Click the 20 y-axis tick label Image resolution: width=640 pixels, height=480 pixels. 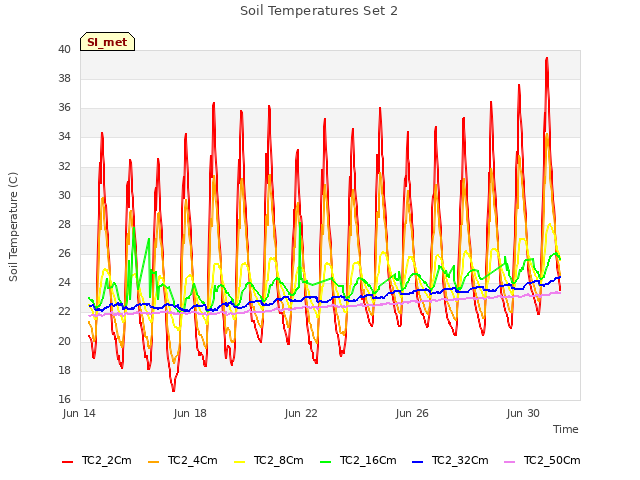tap(64, 341)
